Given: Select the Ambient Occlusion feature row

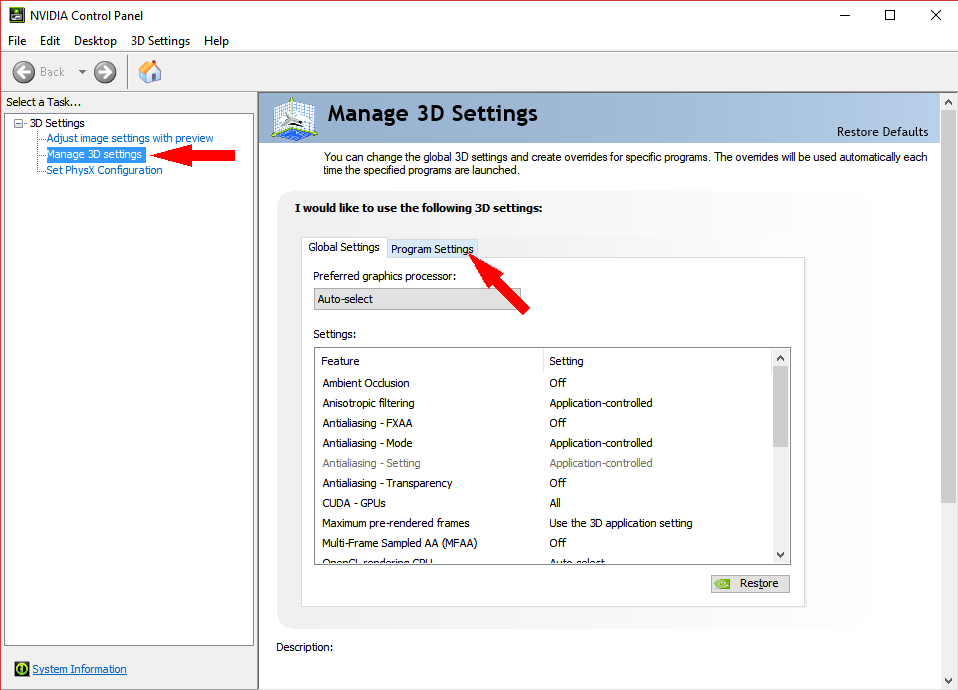Looking at the screenshot, I should pyautogui.click(x=544, y=383).
